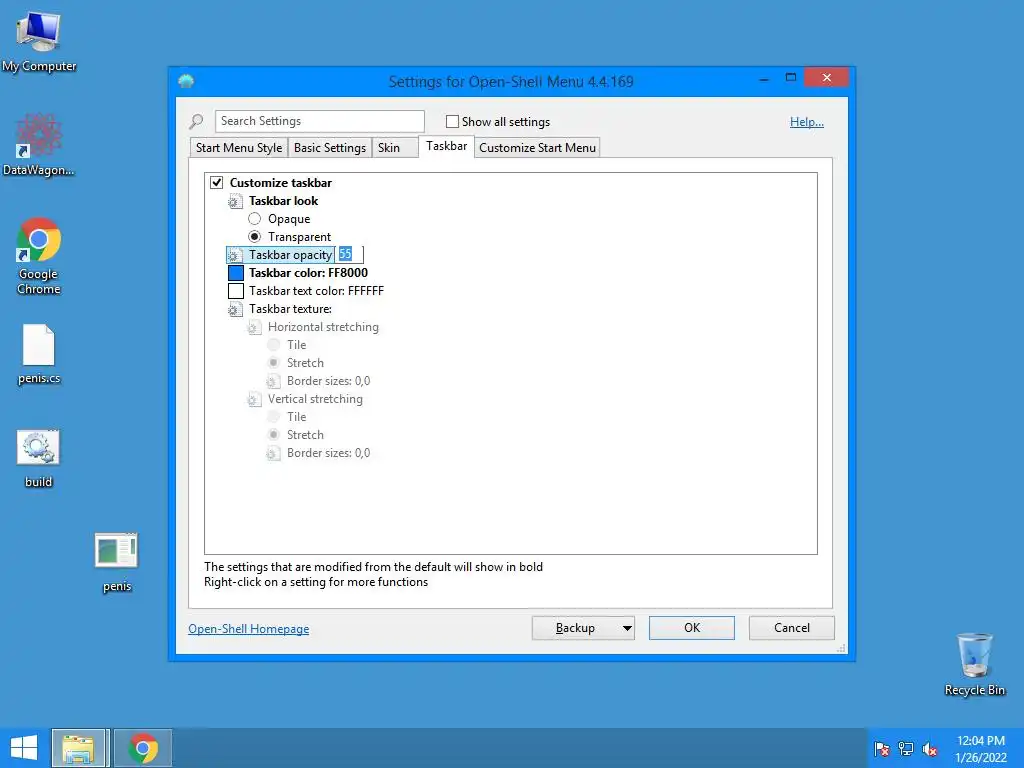Select the penis.cs file icon

pos(39,353)
